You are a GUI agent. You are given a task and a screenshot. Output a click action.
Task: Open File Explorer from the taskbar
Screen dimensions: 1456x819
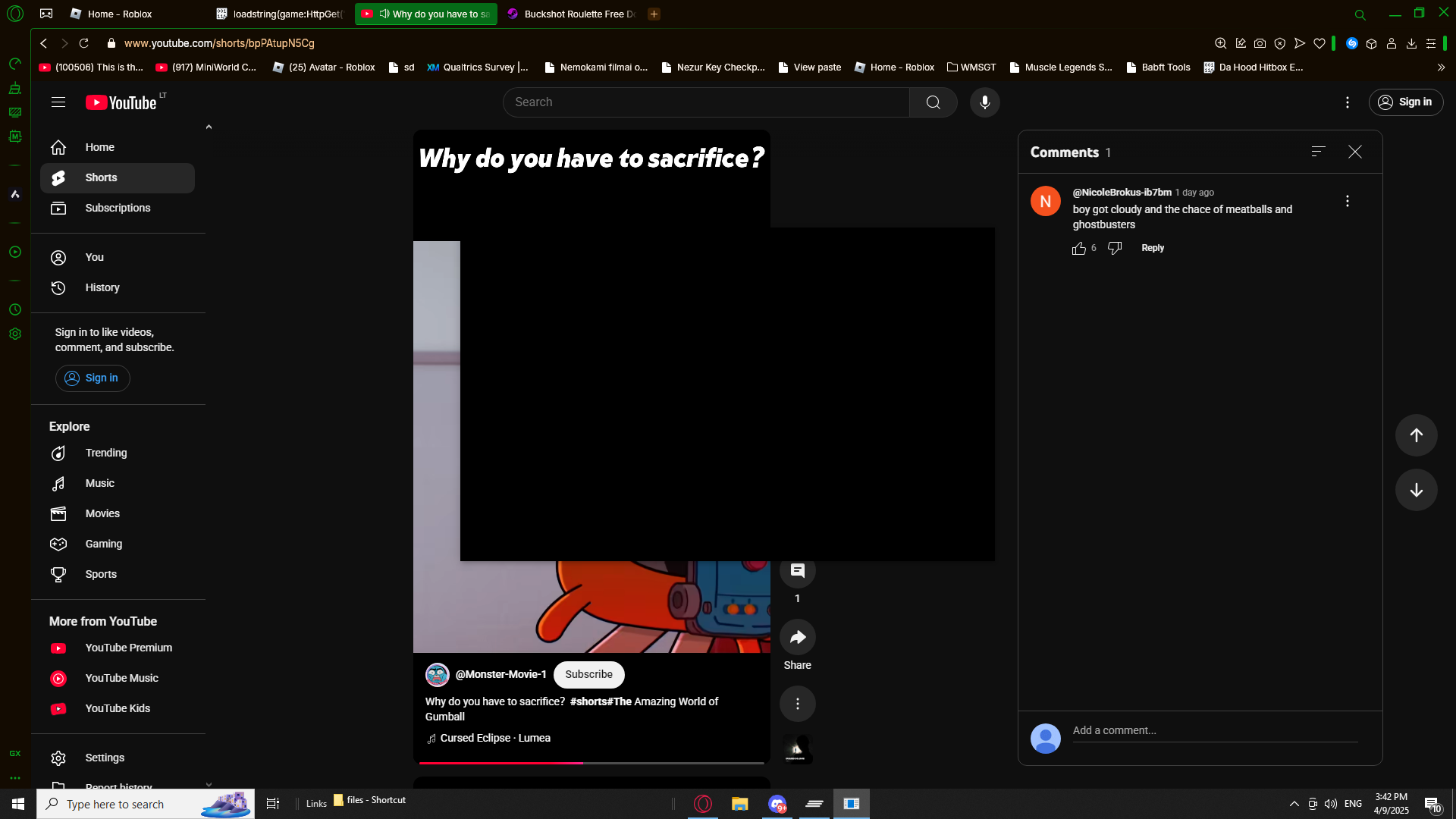click(739, 804)
